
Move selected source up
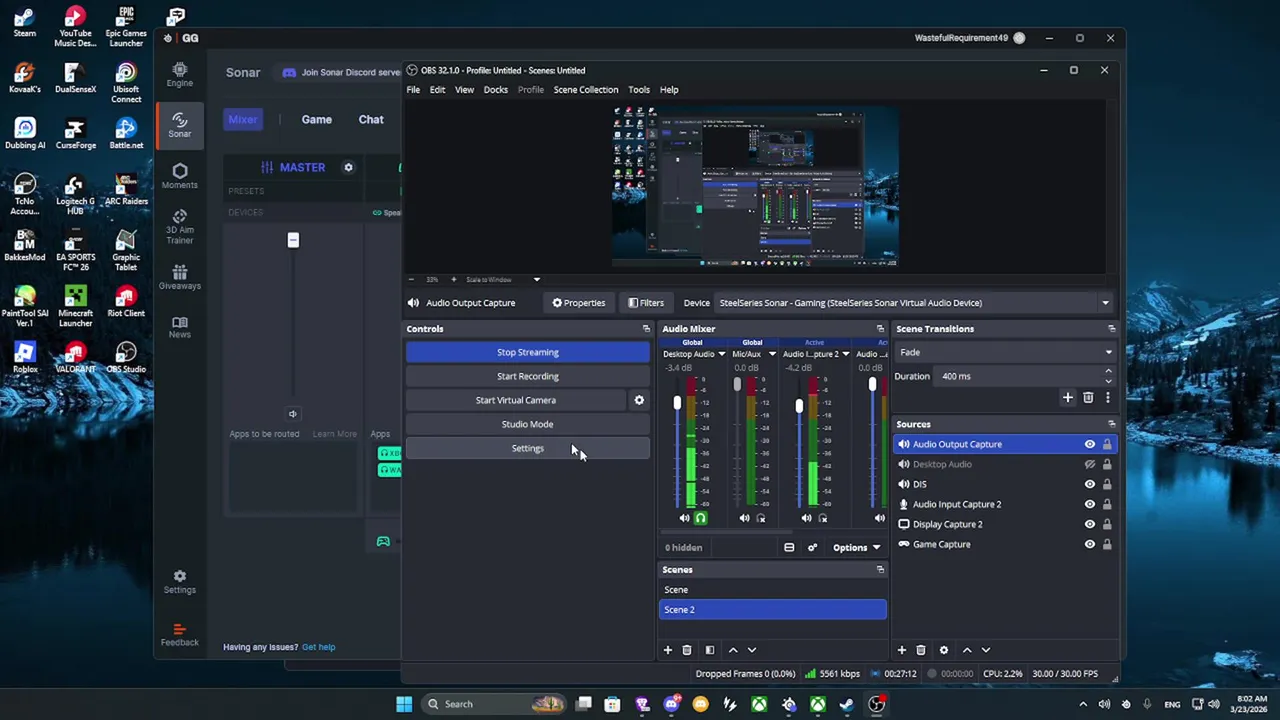(966, 650)
